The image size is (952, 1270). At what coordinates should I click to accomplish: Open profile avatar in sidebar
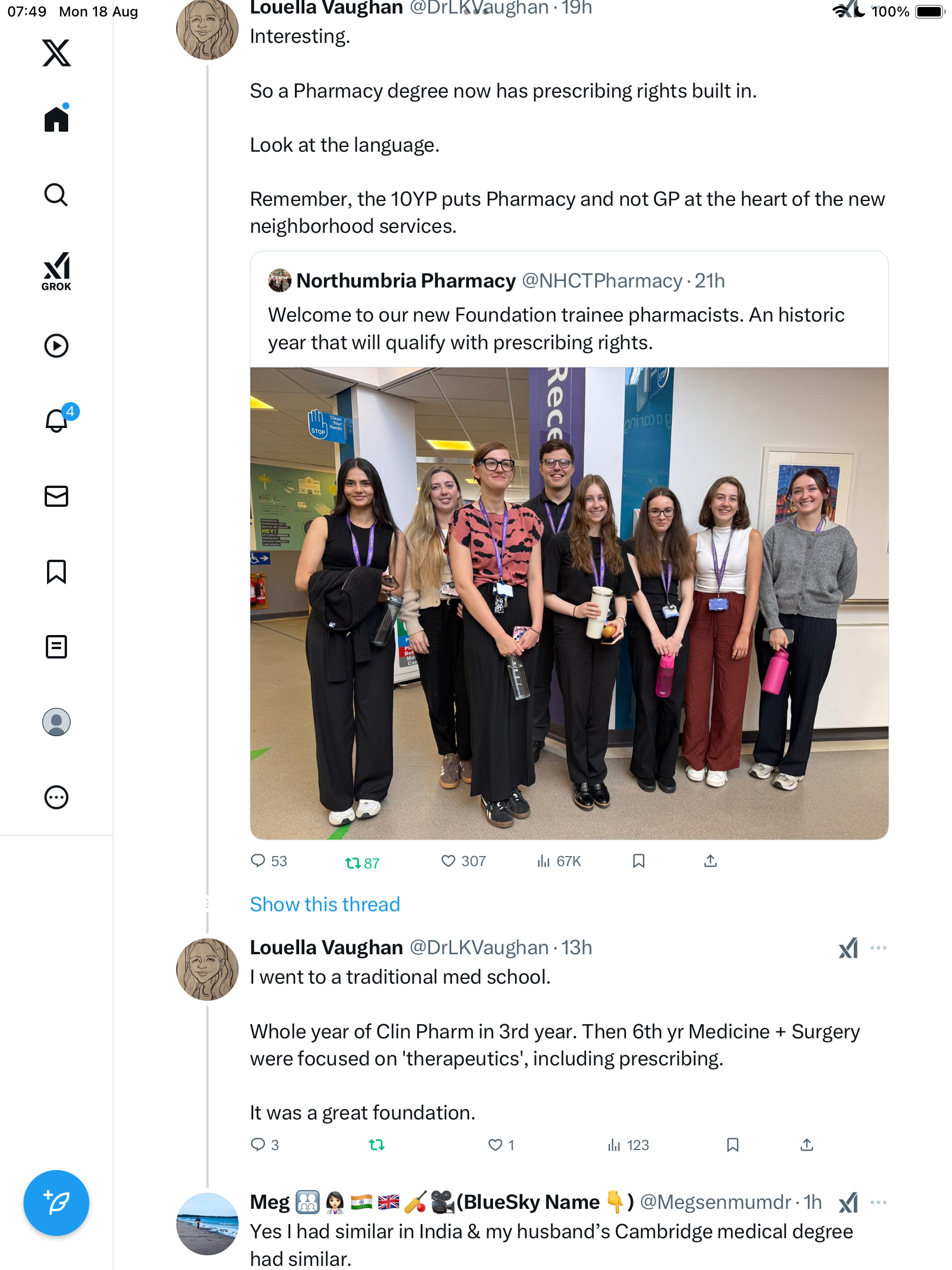56,722
